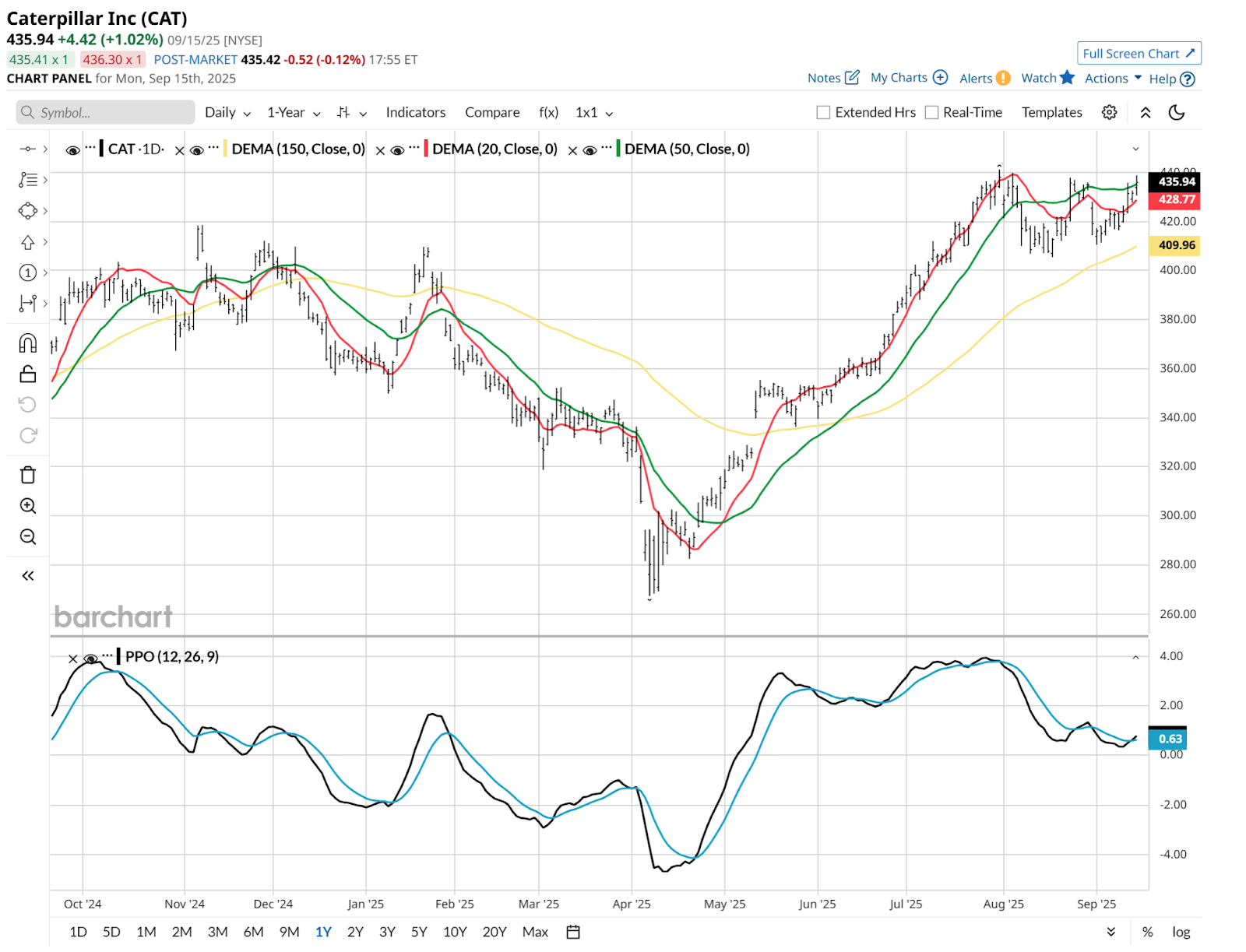Click the yellow DEMA 150 color marker

[x=225, y=149]
